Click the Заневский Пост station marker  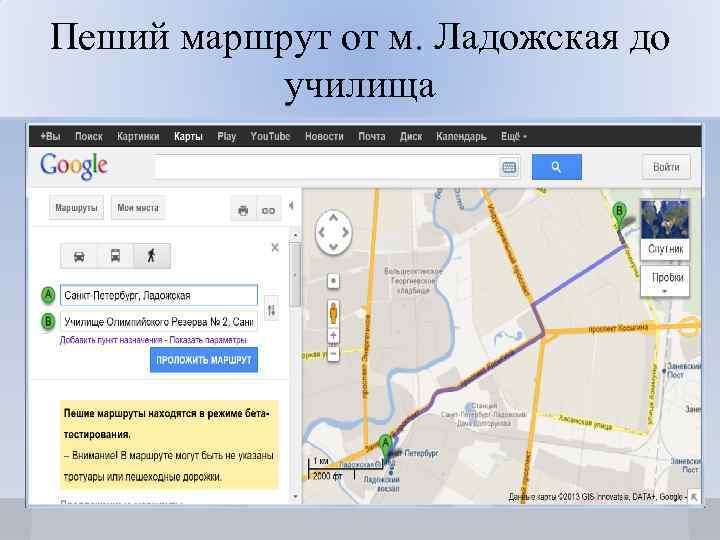pyautogui.click(x=664, y=370)
